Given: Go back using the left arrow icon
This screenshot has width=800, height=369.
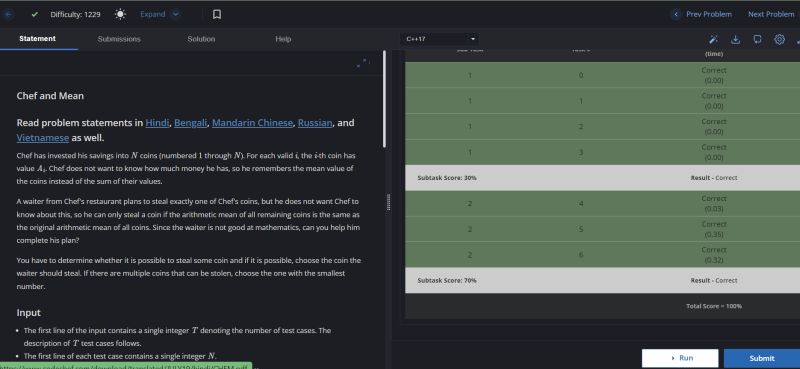Looking at the screenshot, I should pyautogui.click(x=8, y=14).
